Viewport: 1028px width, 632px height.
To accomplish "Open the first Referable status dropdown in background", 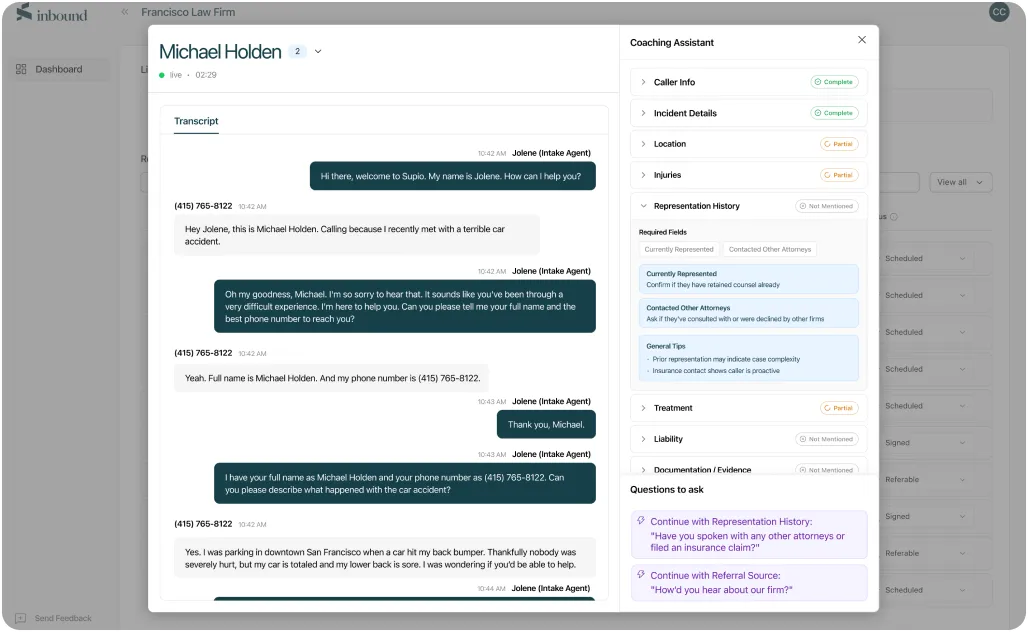I will click(925, 479).
